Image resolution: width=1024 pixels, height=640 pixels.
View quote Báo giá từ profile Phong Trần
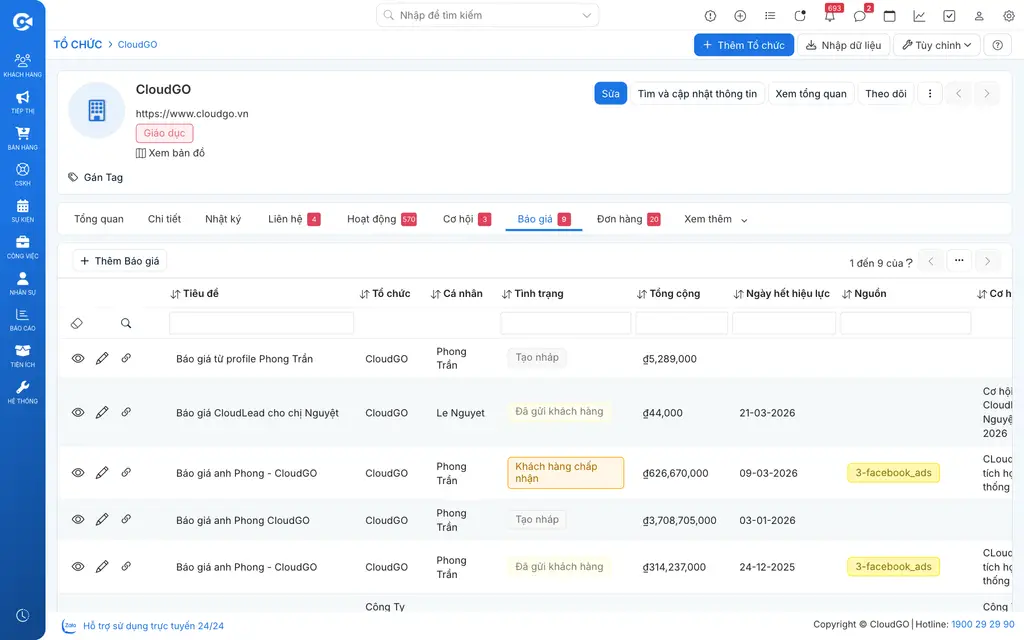click(78, 359)
